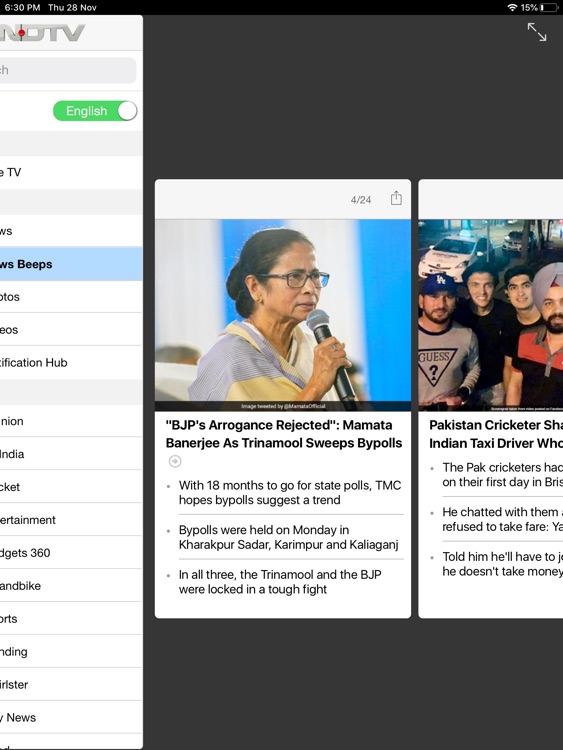Tap bullet about 18 months to state polls
The width and height of the screenshot is (563, 750).
point(290,493)
